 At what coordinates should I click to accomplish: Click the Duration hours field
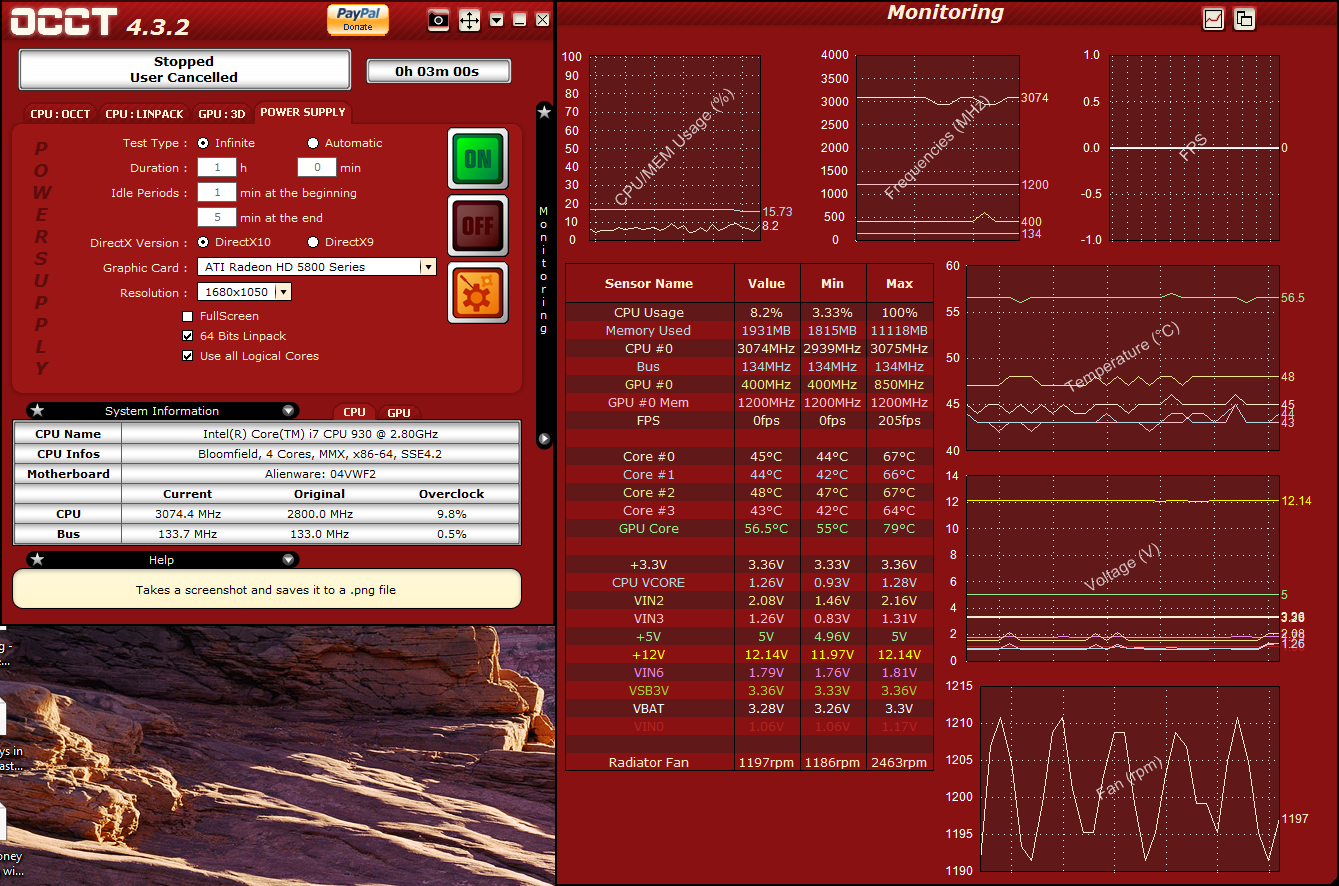click(217, 168)
